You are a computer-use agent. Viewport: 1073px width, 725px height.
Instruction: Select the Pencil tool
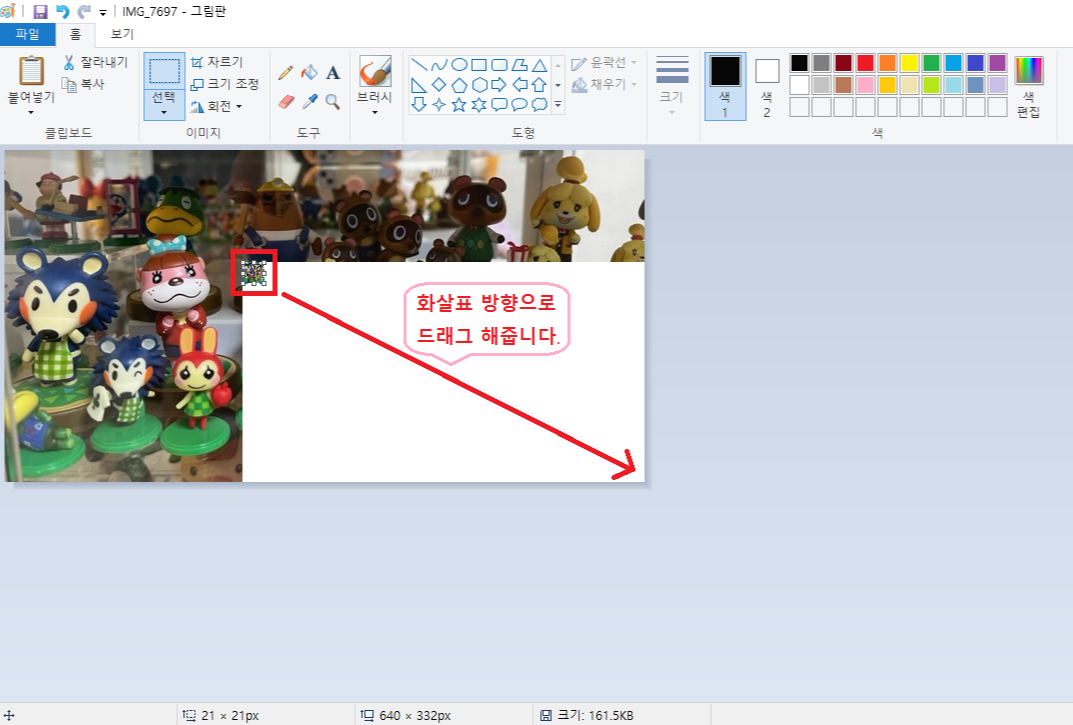[286, 73]
